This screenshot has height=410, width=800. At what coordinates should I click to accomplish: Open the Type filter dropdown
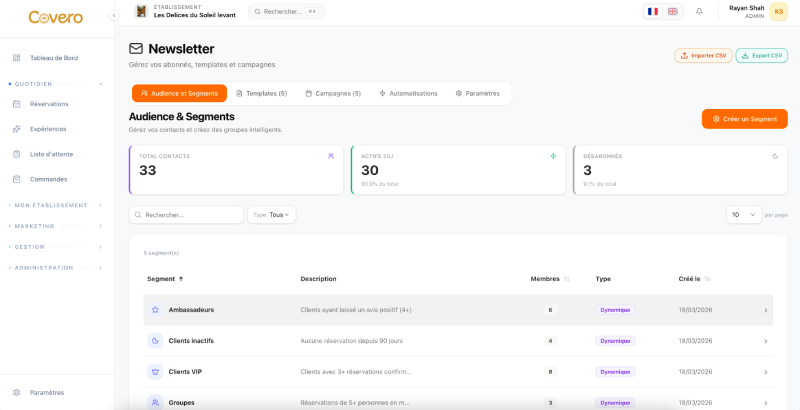tap(271, 215)
